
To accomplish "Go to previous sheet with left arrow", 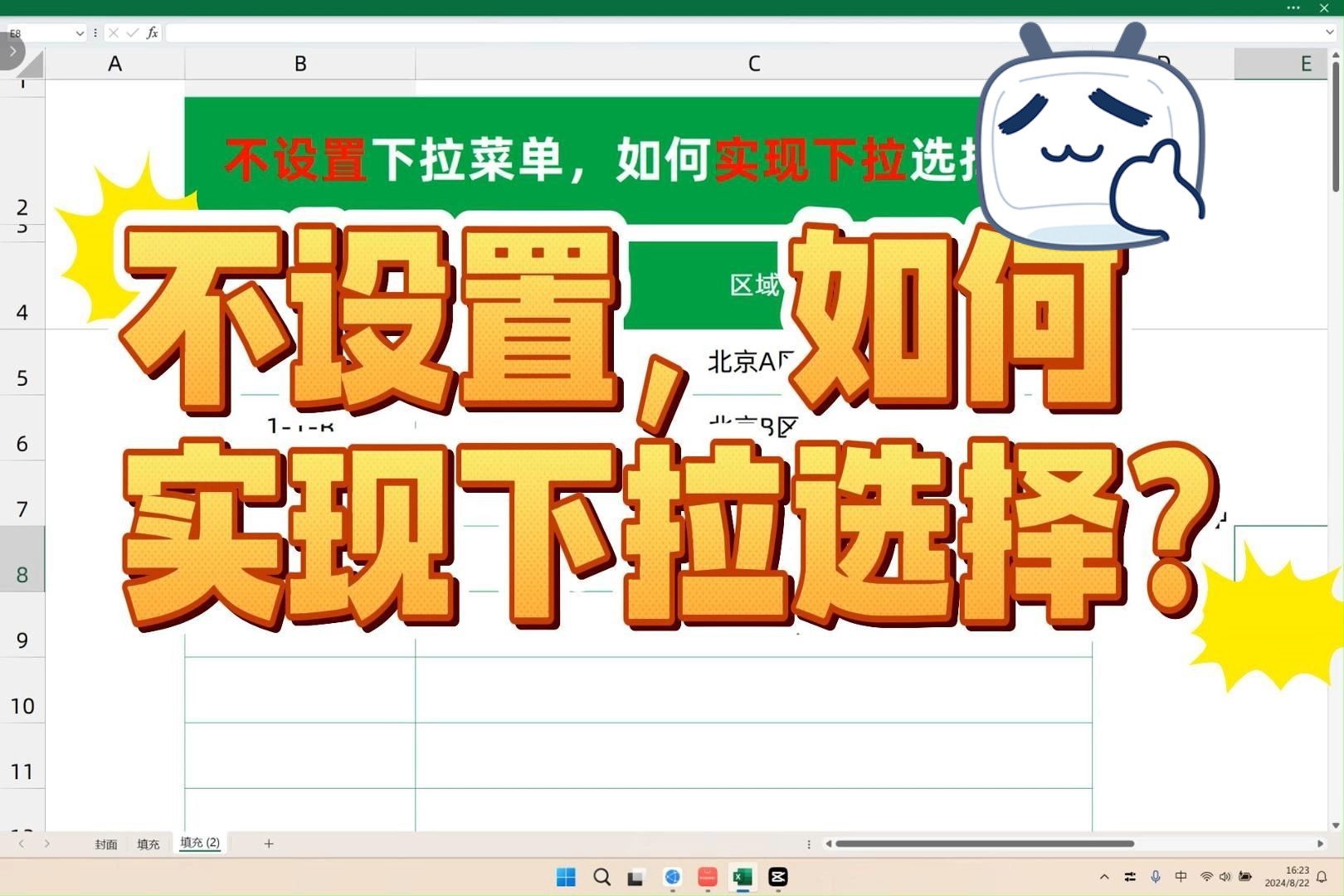I will point(22,844).
